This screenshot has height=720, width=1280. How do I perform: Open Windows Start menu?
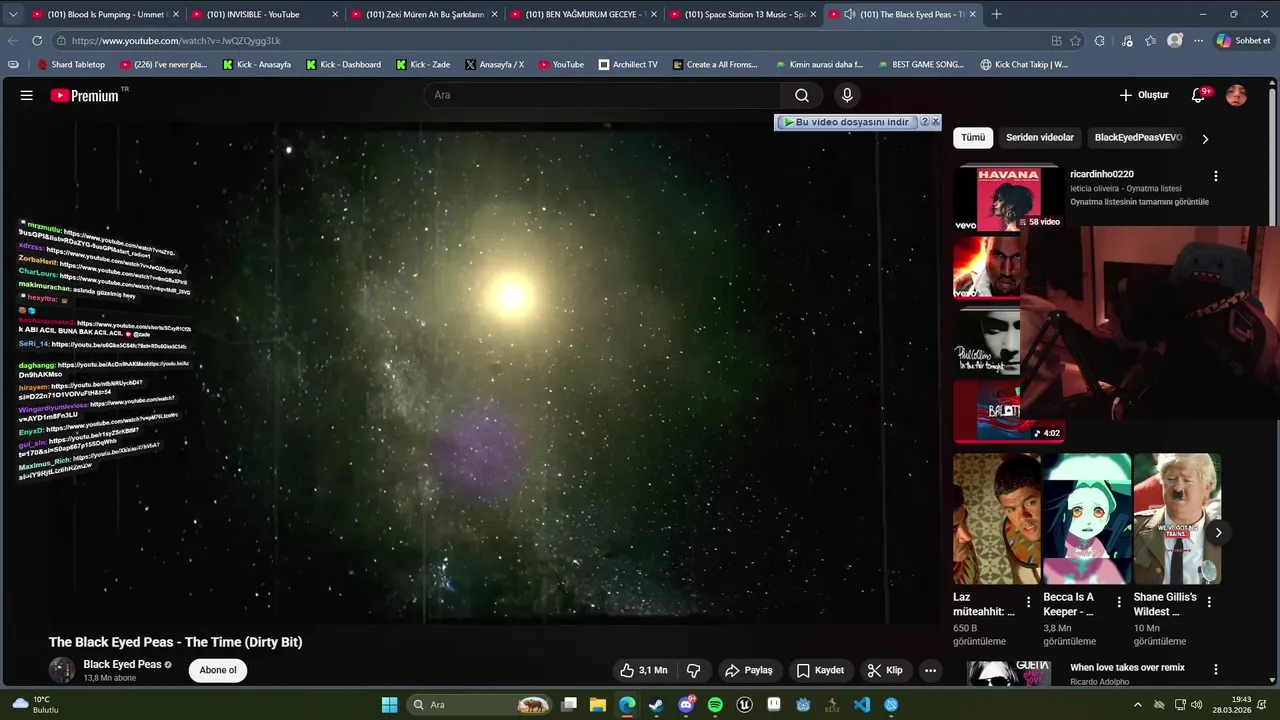[x=389, y=705]
